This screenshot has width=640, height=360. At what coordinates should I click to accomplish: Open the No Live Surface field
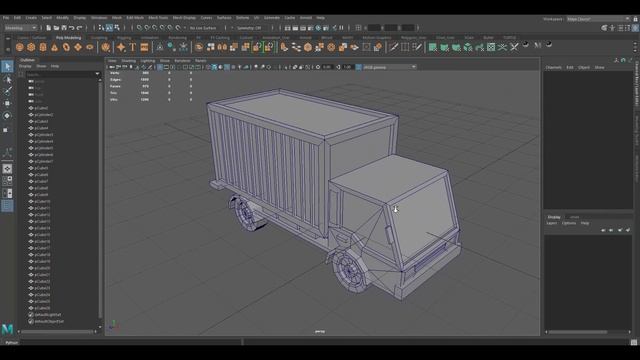tap(203, 28)
